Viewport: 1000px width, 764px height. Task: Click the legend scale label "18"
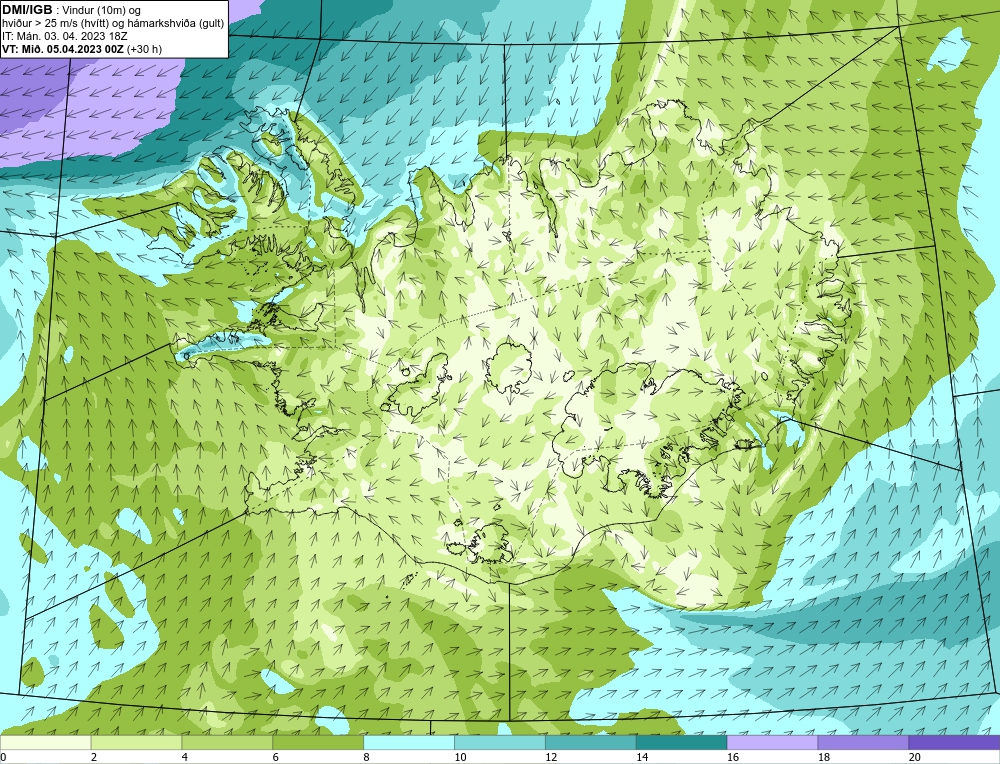[823, 757]
